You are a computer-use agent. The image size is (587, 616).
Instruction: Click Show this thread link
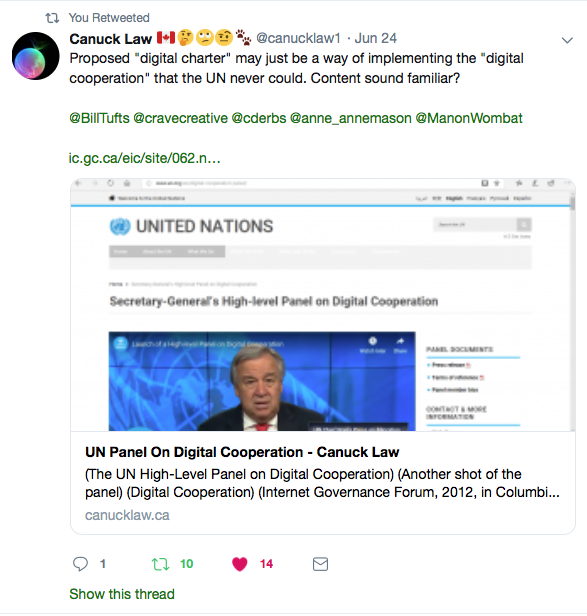[122, 594]
